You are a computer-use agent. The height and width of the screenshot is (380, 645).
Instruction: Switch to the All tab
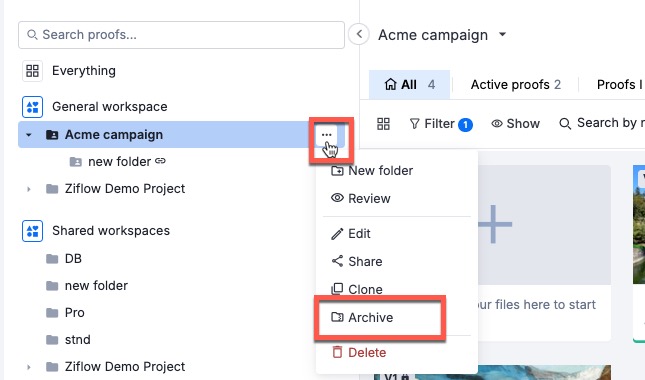409,85
